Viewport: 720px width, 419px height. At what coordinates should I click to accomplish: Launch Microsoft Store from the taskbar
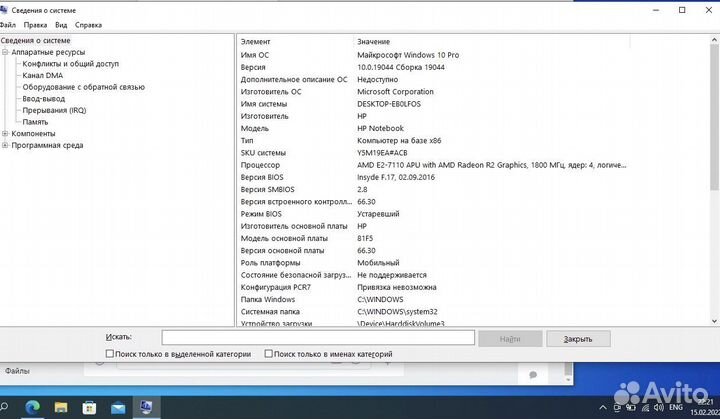tap(89, 407)
